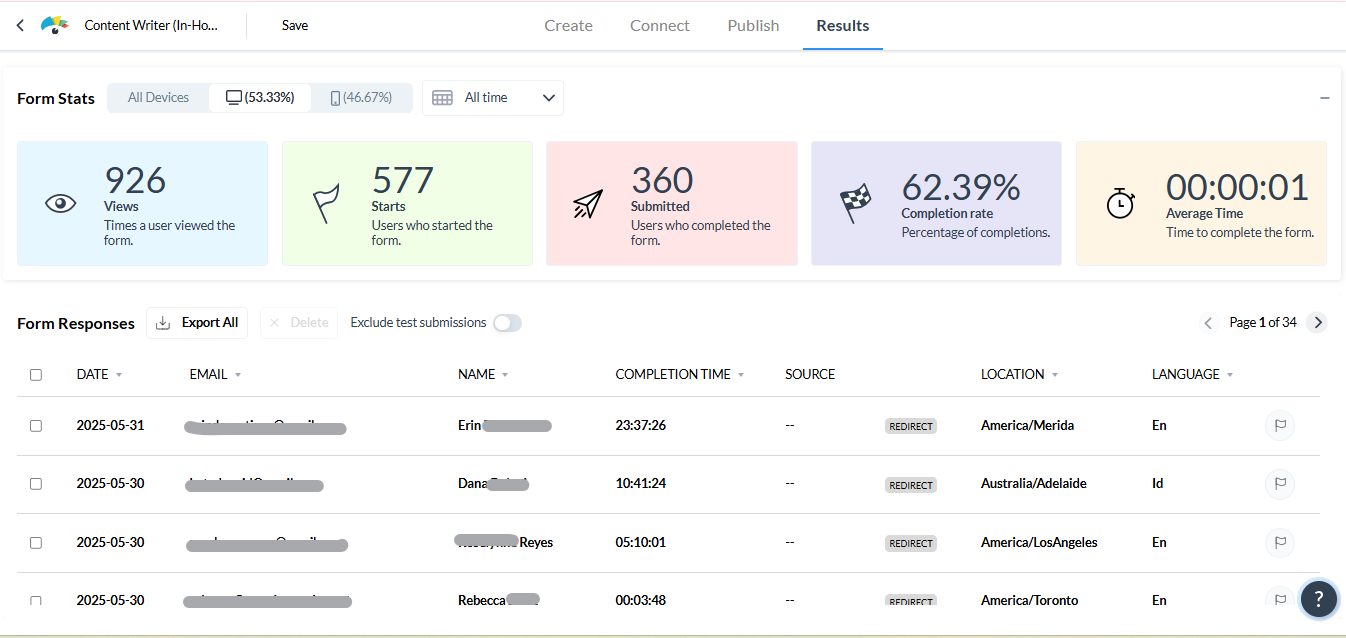Select the All Devices filter

pos(158,97)
